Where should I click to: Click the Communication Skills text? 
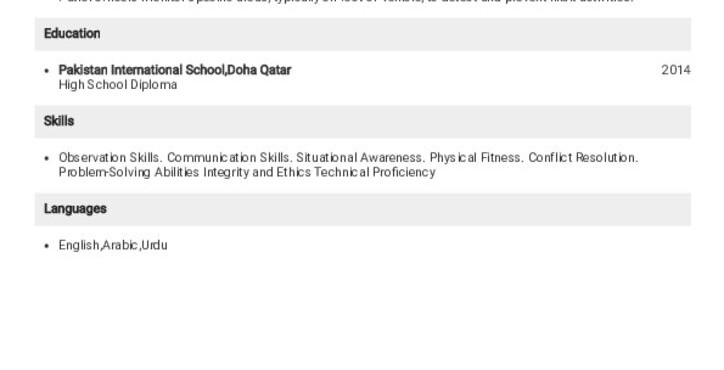coord(229,158)
